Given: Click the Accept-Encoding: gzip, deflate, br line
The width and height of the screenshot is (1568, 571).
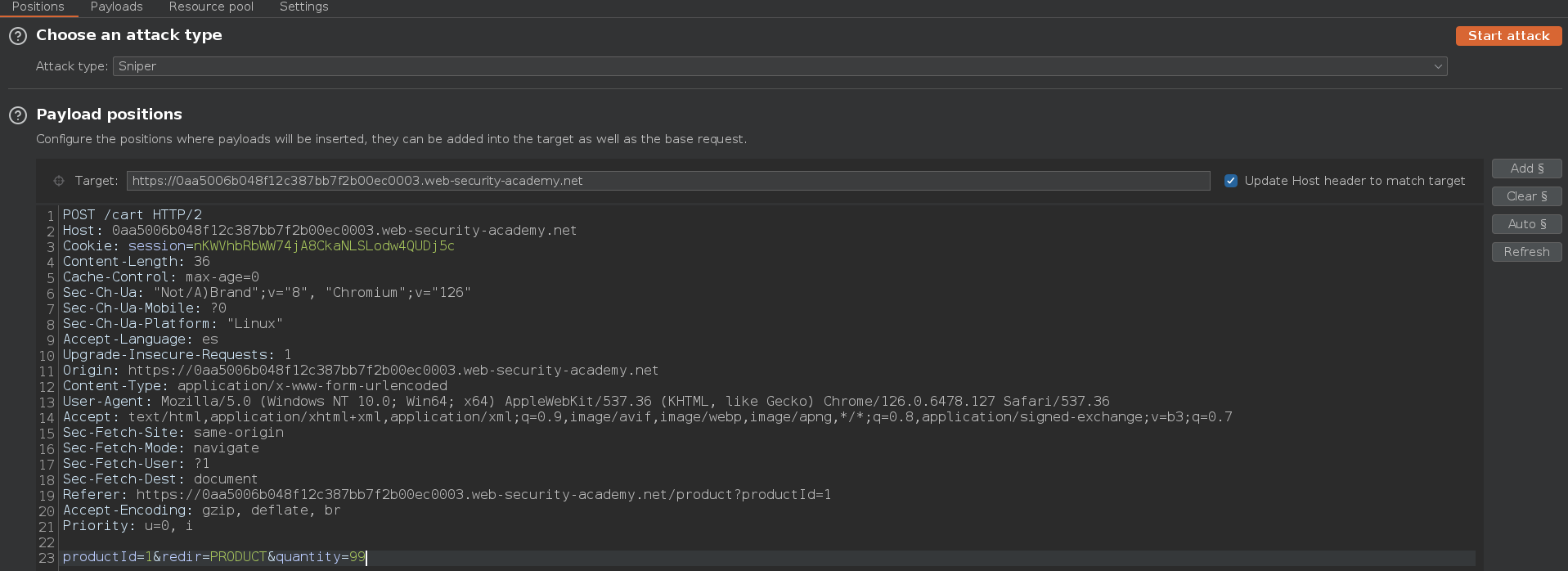Looking at the screenshot, I should [x=202, y=510].
